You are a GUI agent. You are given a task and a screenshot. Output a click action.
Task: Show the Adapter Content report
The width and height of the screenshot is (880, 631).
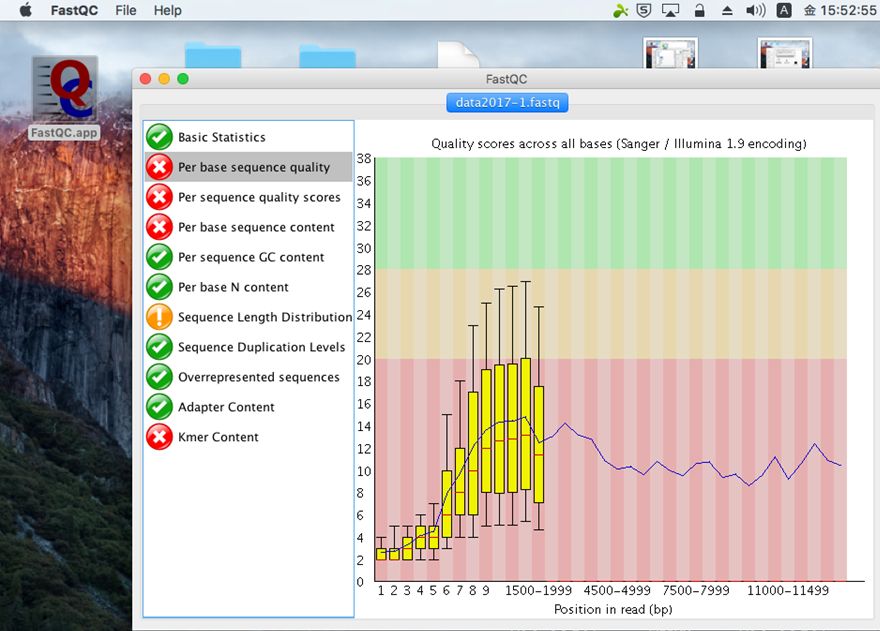click(x=249, y=406)
